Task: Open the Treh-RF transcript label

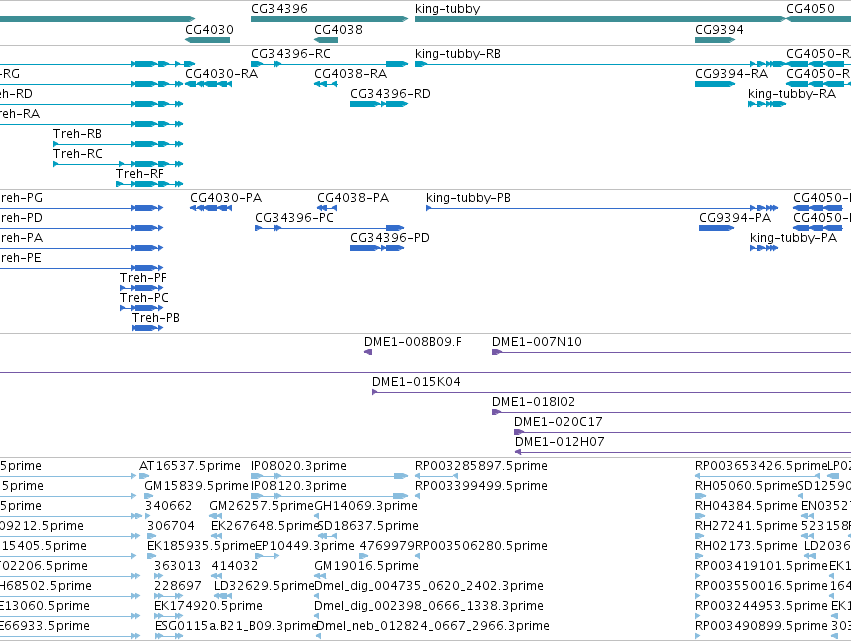Action: click(x=139, y=174)
